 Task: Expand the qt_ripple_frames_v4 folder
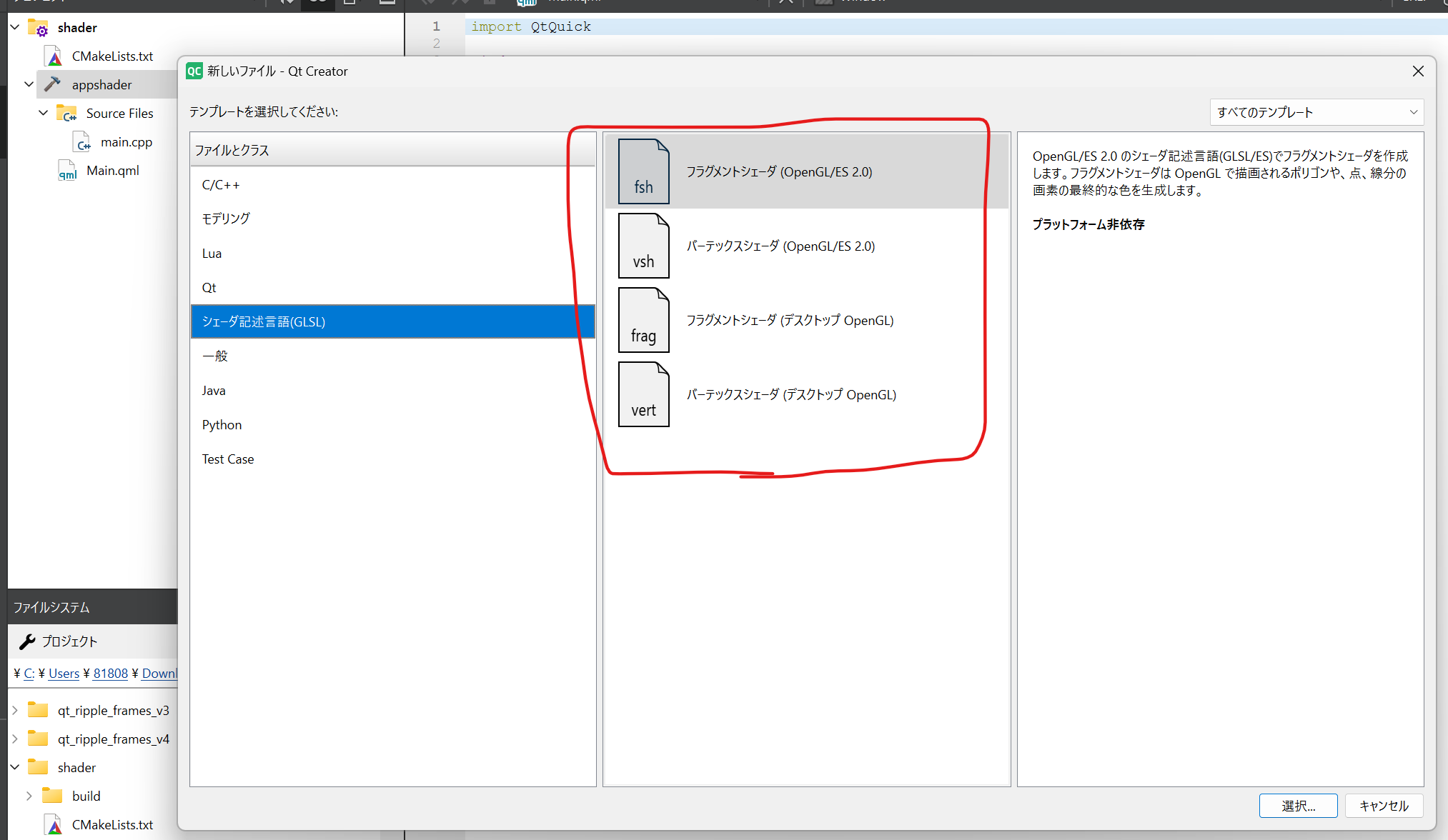(15, 739)
